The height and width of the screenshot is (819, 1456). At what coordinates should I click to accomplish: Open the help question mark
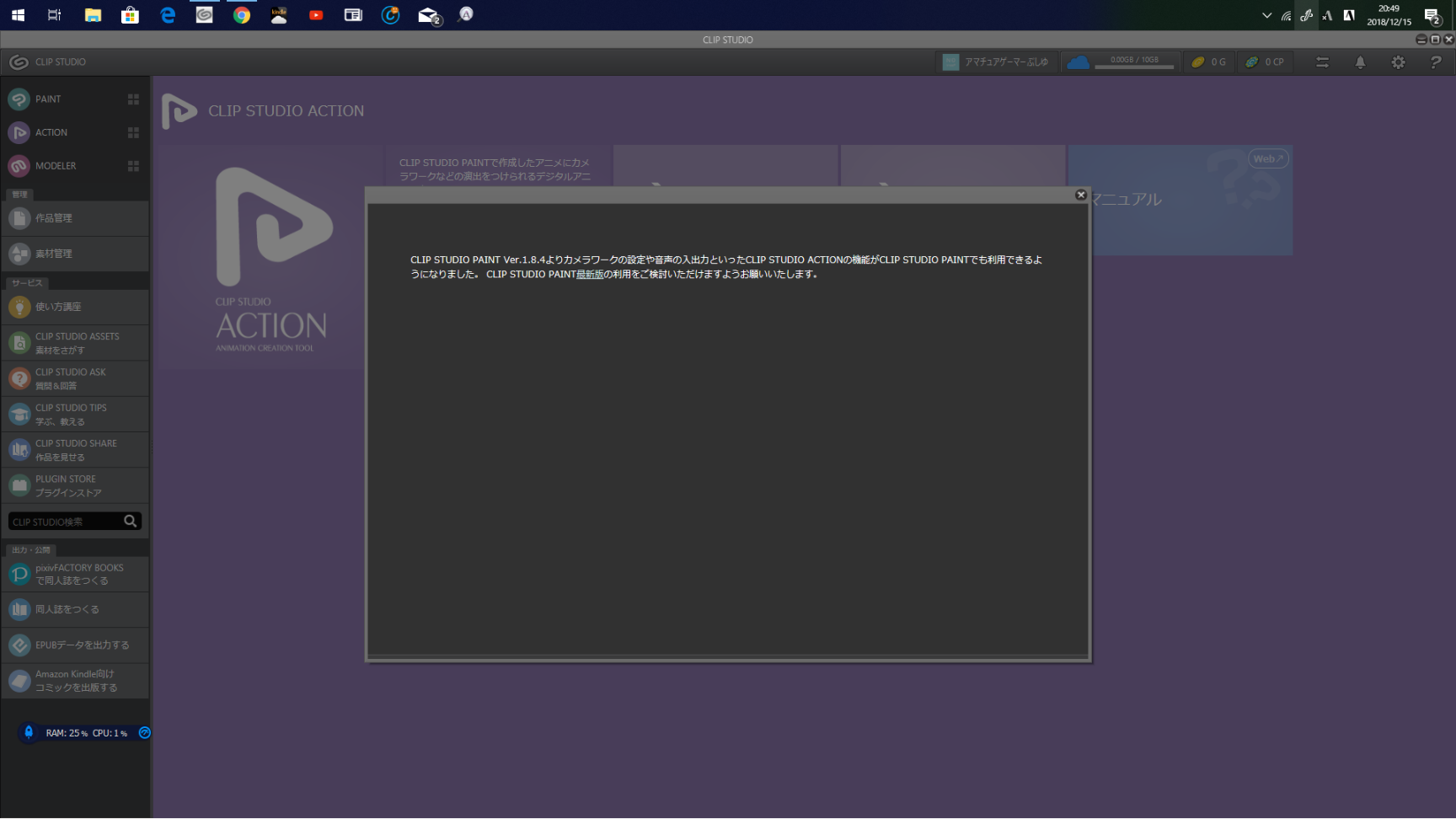coord(1436,62)
